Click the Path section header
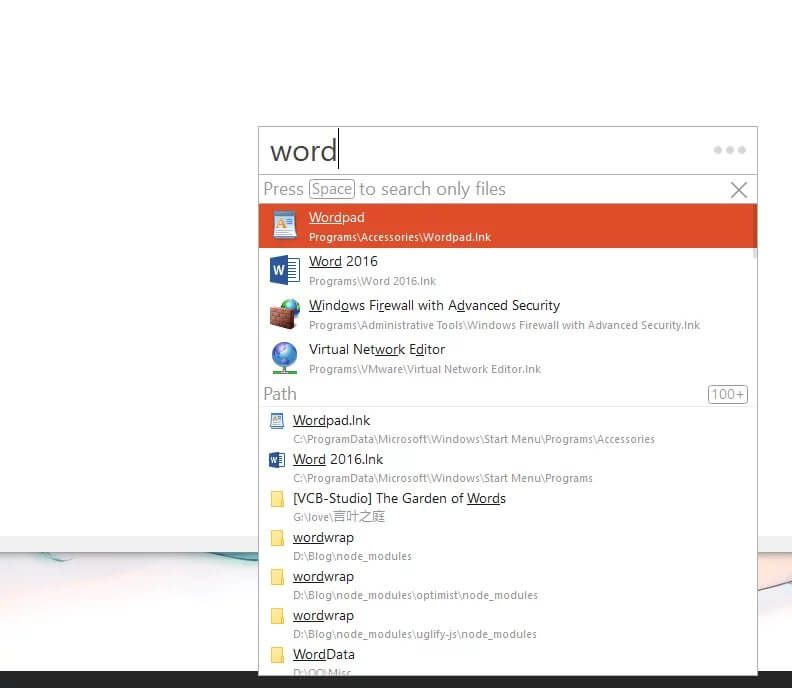Screen dimensions: 792x688 click(280, 394)
